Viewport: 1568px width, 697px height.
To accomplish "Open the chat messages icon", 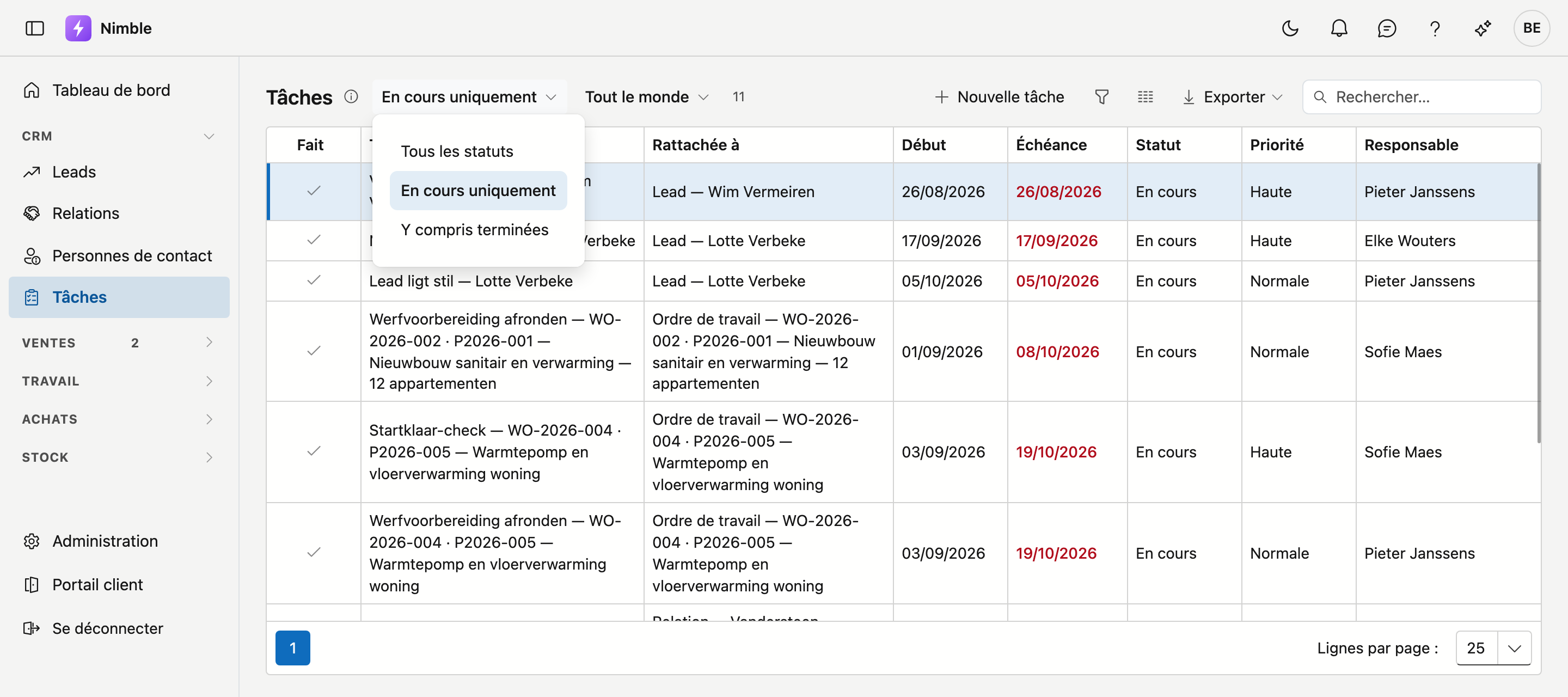I will pyautogui.click(x=1387, y=28).
